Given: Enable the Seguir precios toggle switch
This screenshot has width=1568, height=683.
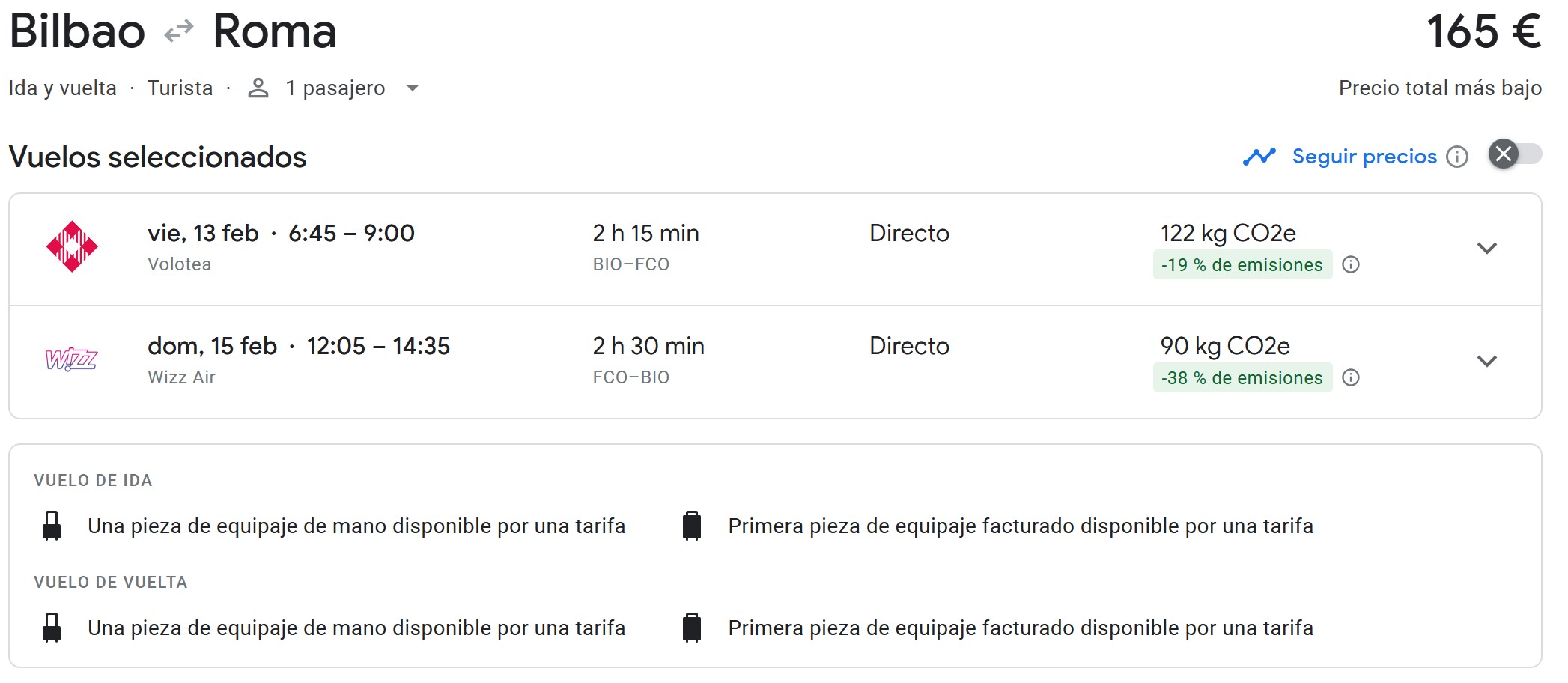Looking at the screenshot, I should (x=1514, y=154).
